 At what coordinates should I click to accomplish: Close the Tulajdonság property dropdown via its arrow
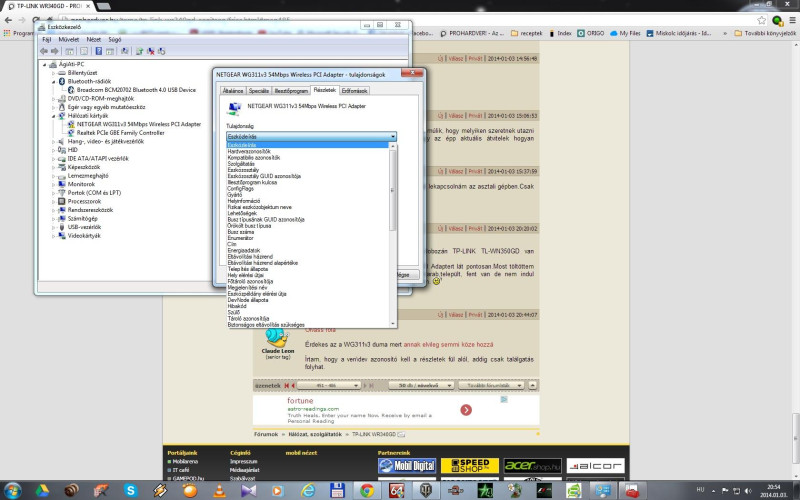pyautogui.click(x=392, y=137)
